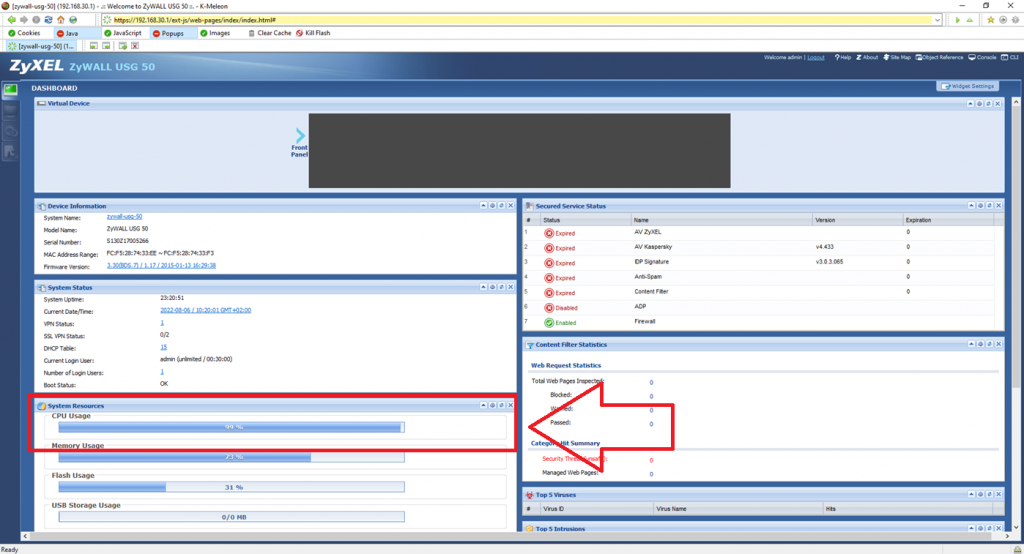Open refresh settings of System Status widget
The image size is (1024, 554).
click(492, 287)
